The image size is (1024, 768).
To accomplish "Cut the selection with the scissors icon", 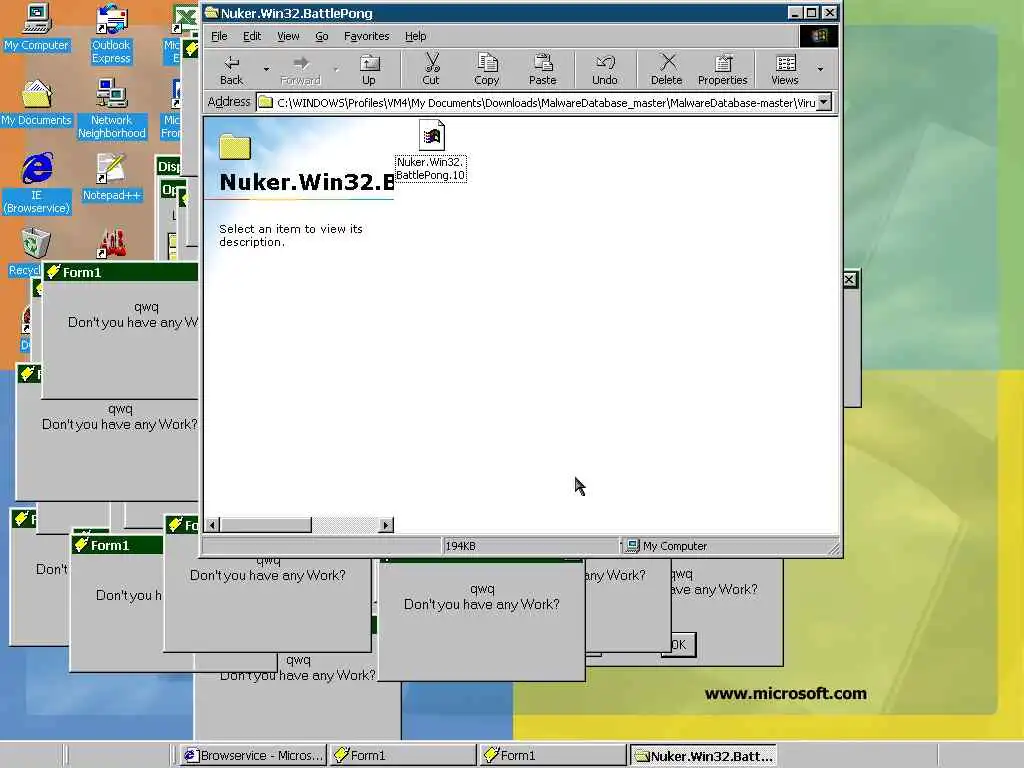I will coord(431,70).
